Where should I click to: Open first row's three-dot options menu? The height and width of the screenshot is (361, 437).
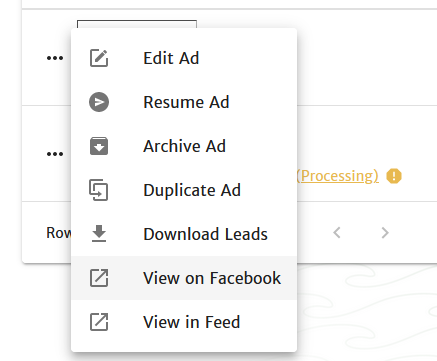click(x=55, y=58)
